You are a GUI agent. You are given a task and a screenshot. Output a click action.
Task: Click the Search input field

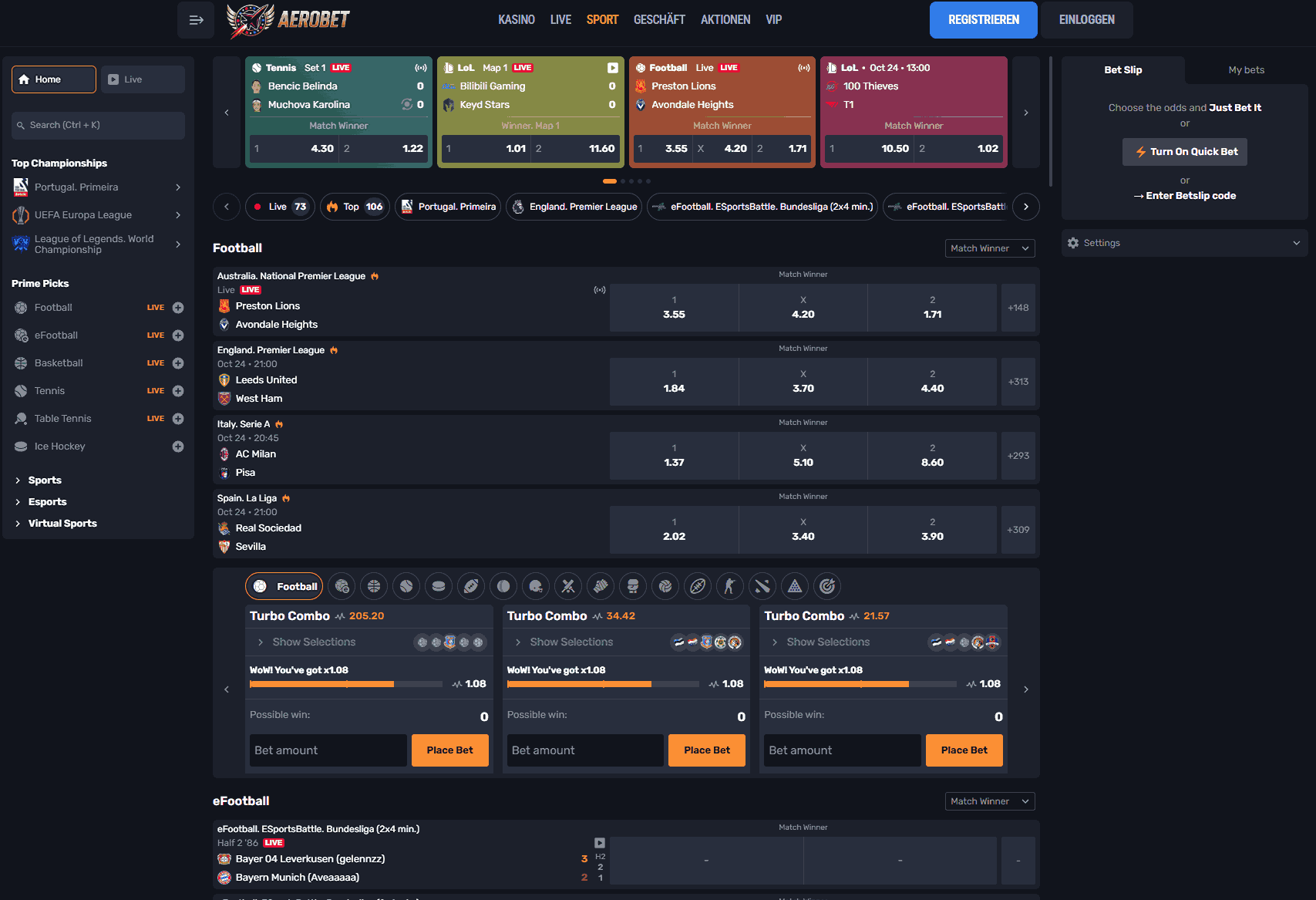(x=99, y=125)
